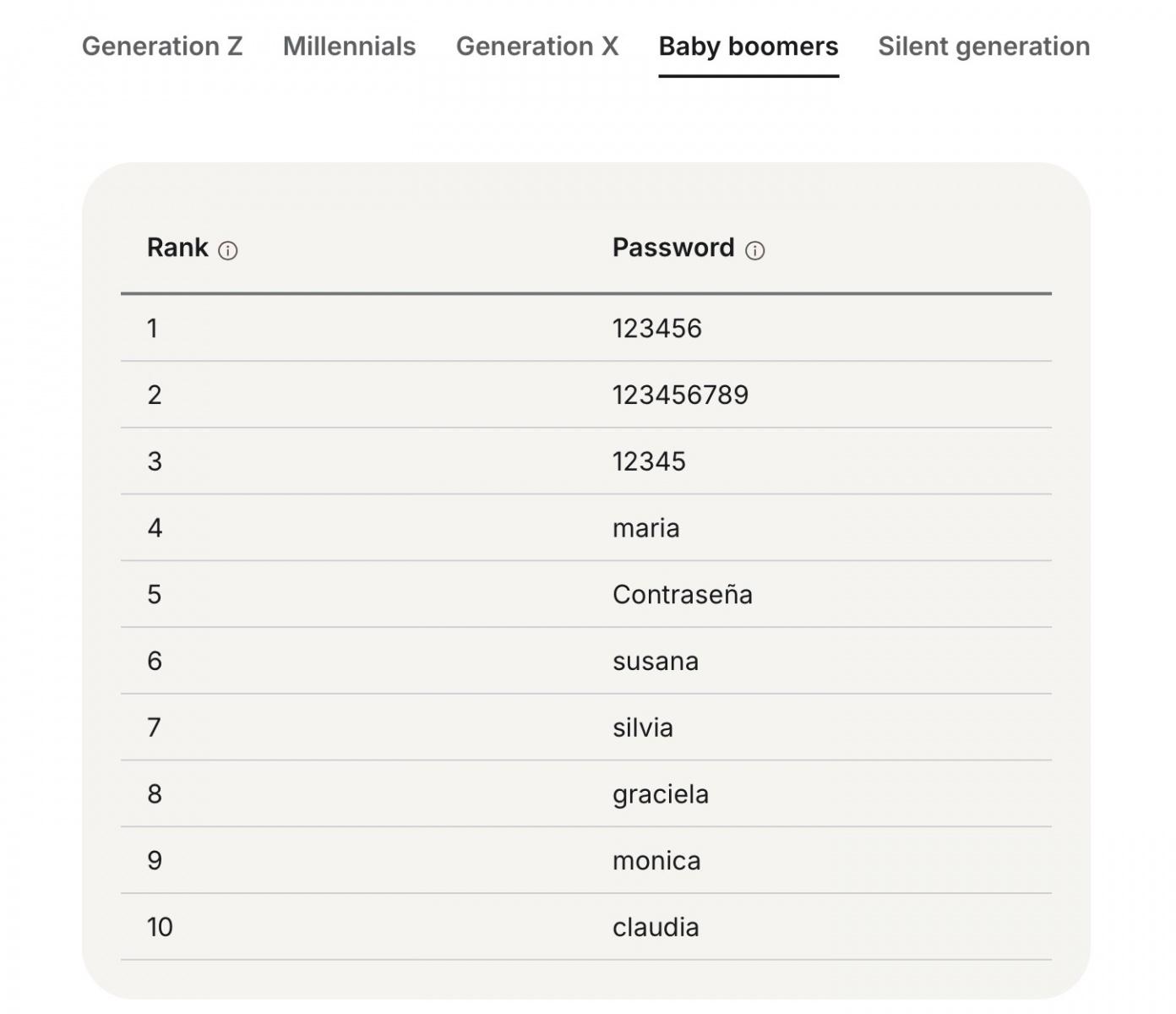Select the password 123456 in row 1
Viewport: 1176px width, 1014px height.
coord(656,329)
